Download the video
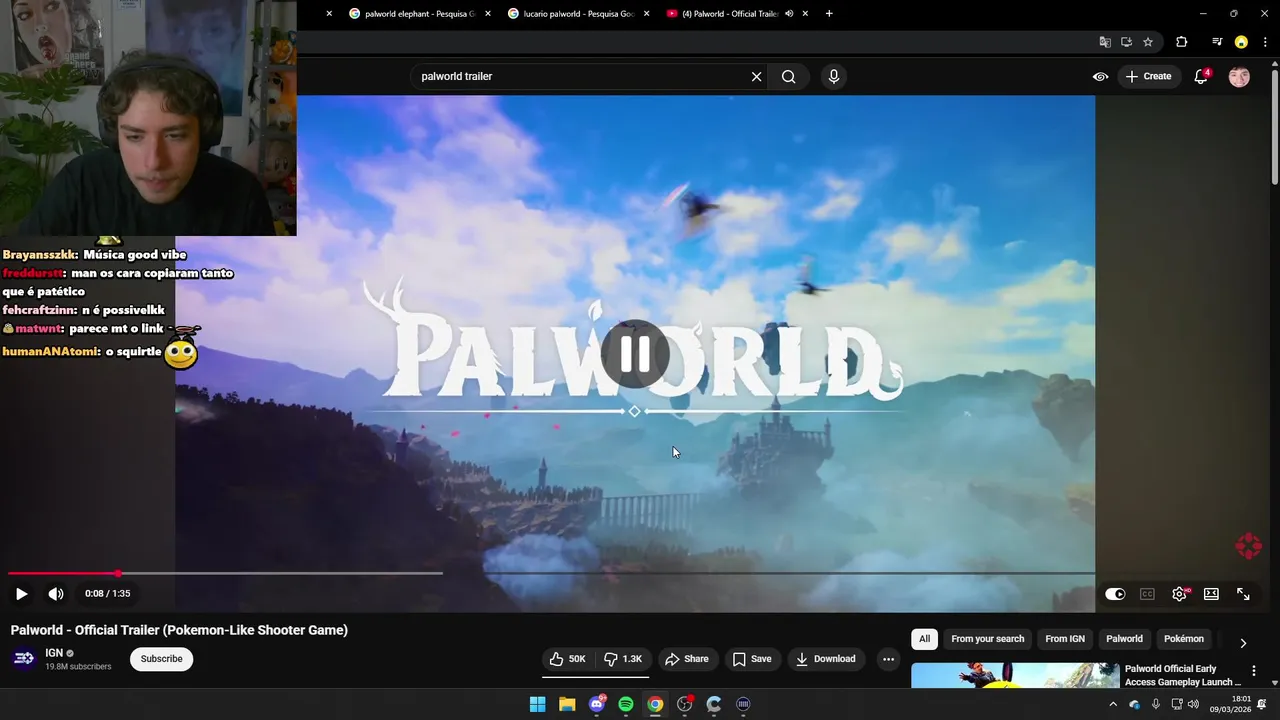Image resolution: width=1280 pixels, height=720 pixels. [826, 659]
